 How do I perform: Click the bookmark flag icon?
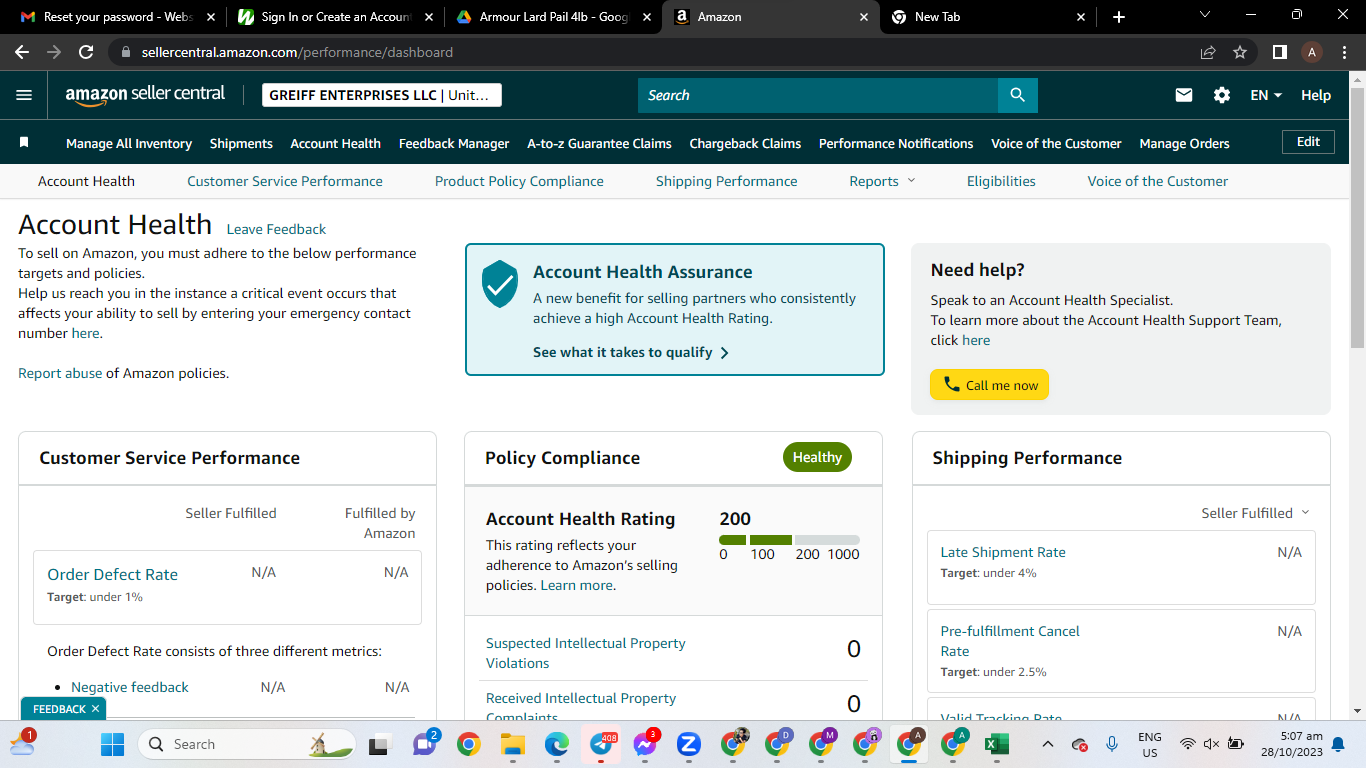(x=24, y=143)
